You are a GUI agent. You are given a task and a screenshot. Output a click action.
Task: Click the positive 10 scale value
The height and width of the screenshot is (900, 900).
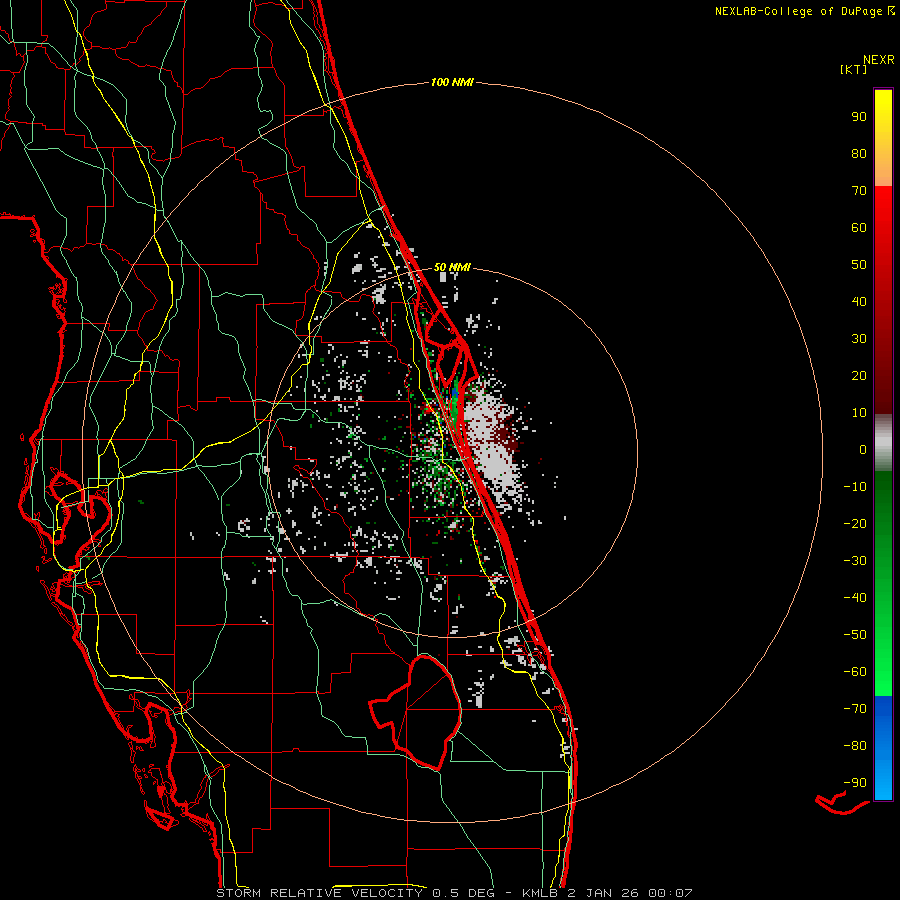(x=859, y=413)
